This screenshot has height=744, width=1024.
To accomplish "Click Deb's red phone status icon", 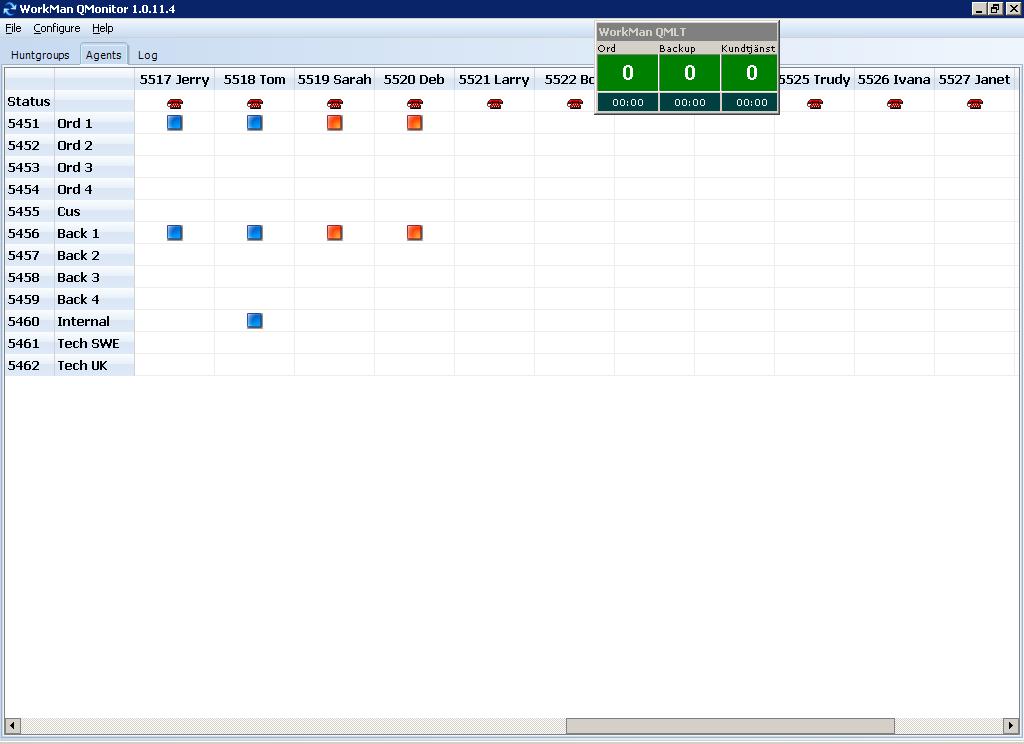I will [x=415, y=103].
